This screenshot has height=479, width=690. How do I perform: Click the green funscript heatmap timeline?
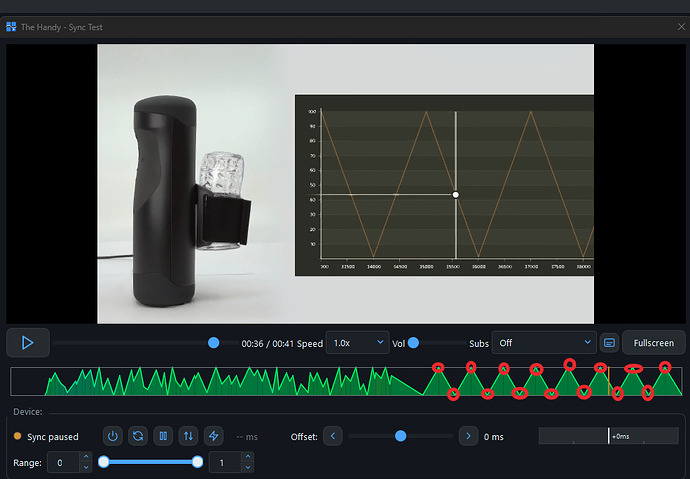[346, 381]
